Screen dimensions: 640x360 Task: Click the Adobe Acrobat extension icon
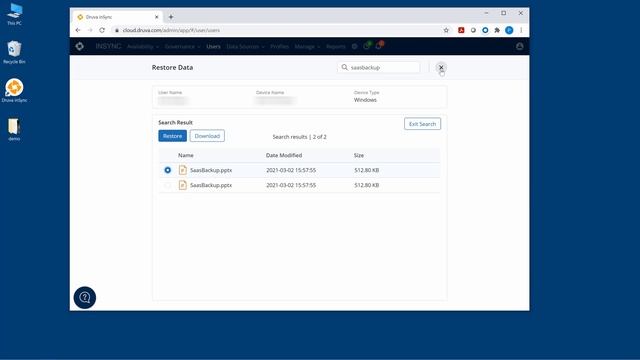[x=461, y=30]
